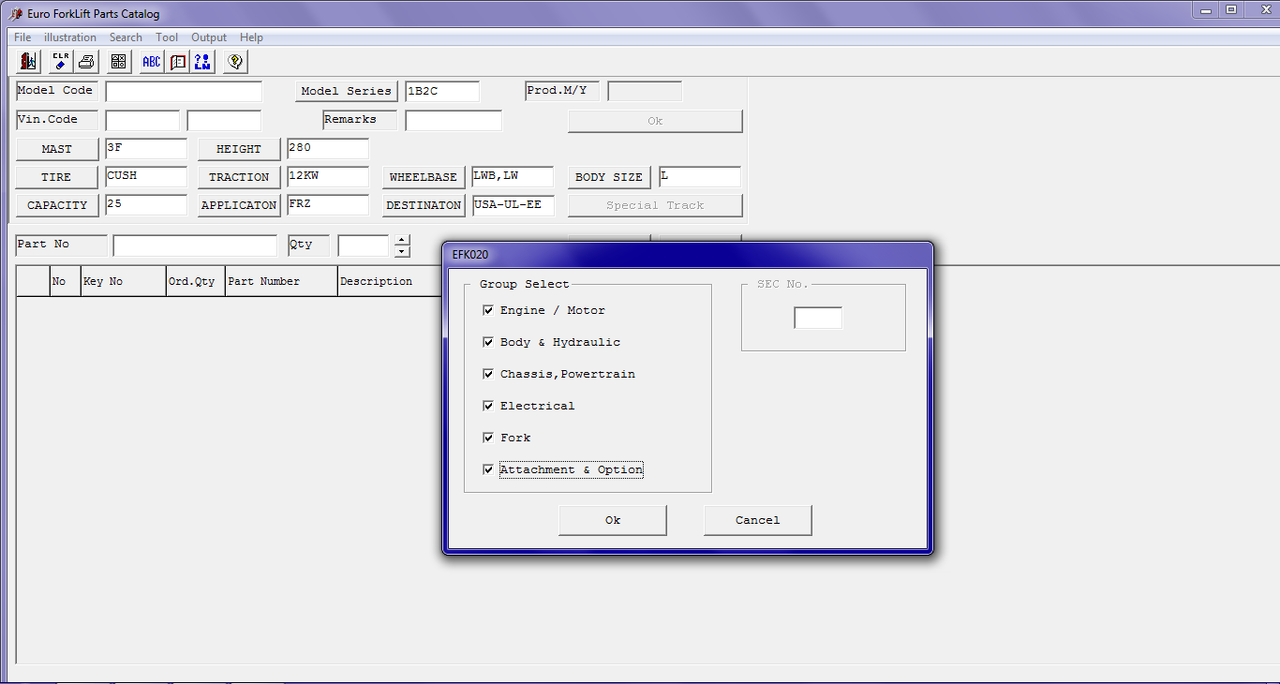Open the Tool menu
Screen dimensions: 1280x684
pos(167,37)
